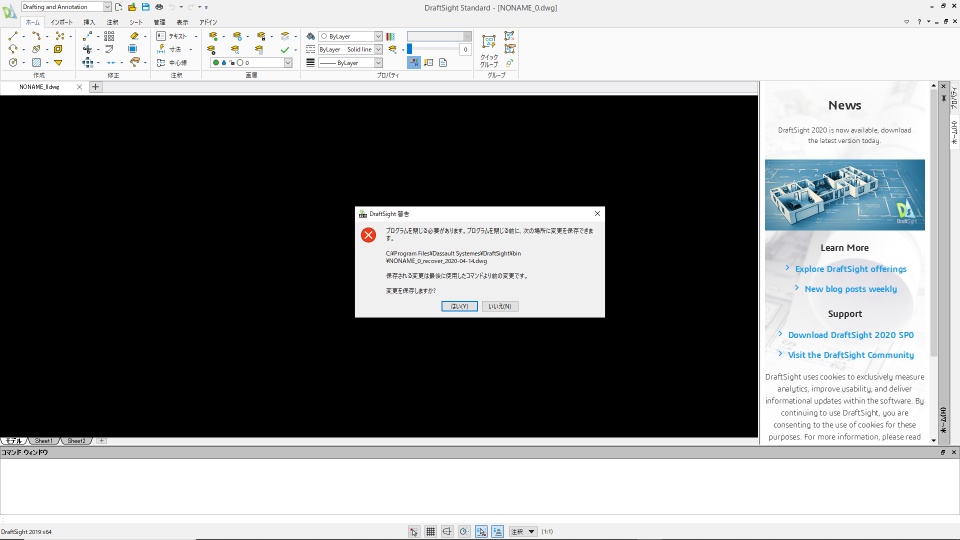This screenshot has width=960, height=540.
Task: Click the New document icon
Action: (x=119, y=7)
